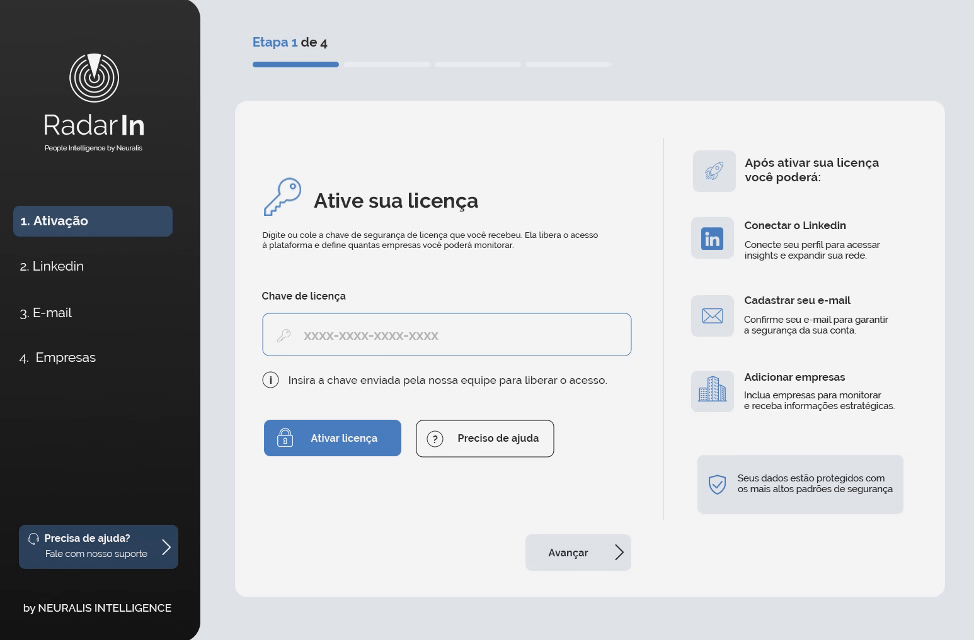
Task: Click the Preciso de ajuda button
Action: pos(485,439)
